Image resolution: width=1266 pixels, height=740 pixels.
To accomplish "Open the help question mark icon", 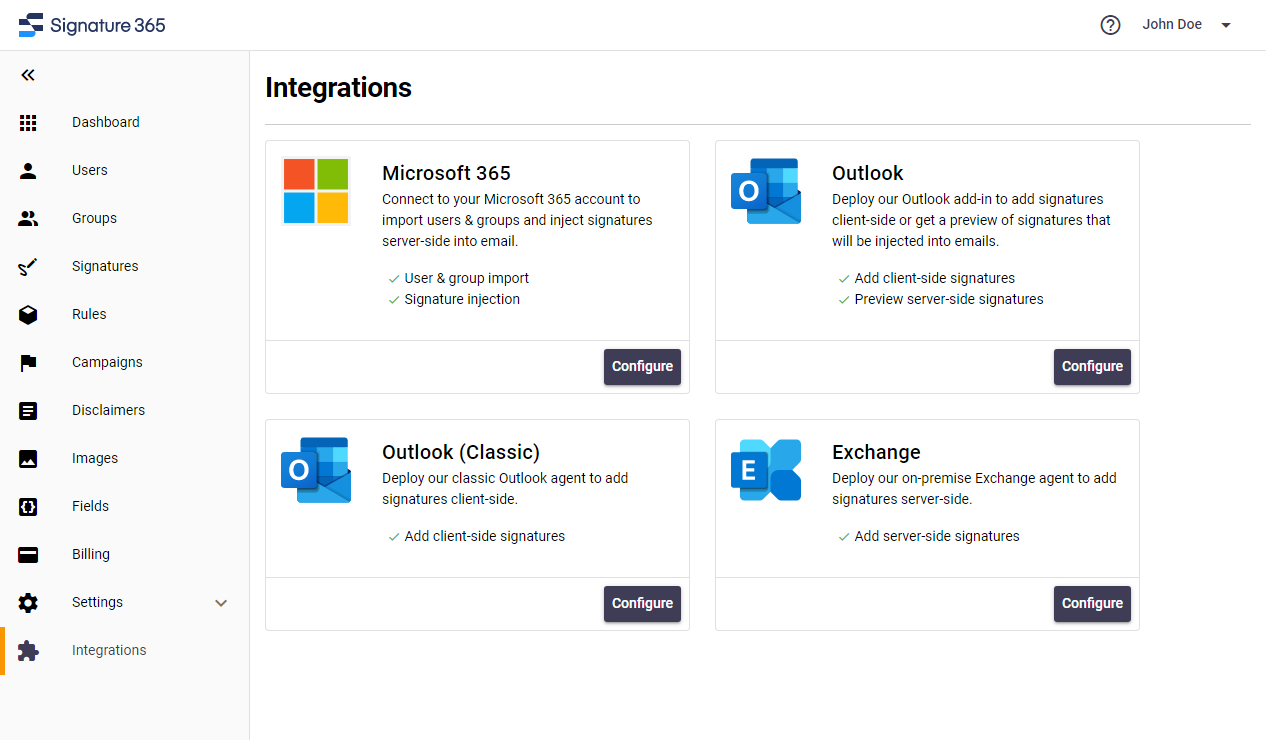I will (1110, 25).
